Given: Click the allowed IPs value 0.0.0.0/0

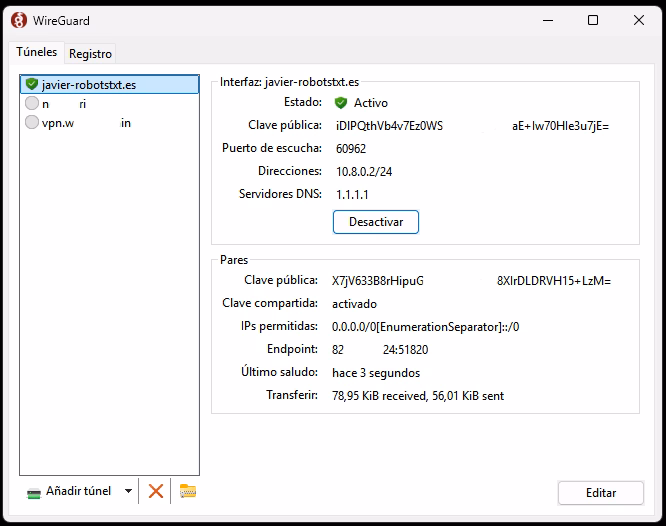Looking at the screenshot, I should [425, 327].
